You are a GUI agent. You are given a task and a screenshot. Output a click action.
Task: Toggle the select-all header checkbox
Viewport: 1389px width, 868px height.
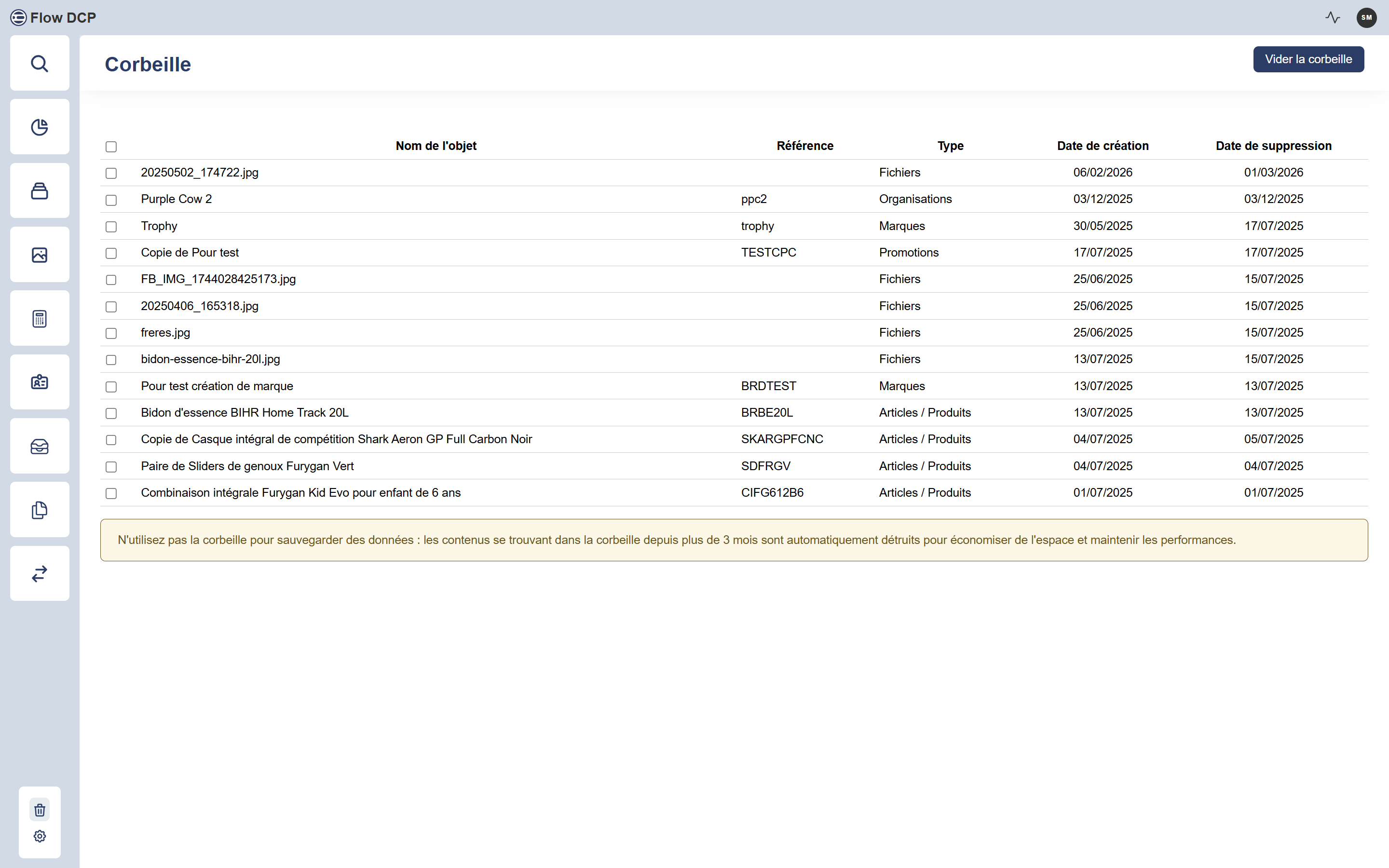(x=111, y=147)
